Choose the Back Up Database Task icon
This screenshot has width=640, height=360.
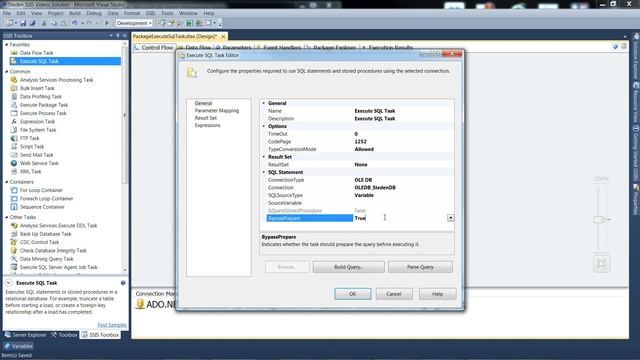point(14,234)
